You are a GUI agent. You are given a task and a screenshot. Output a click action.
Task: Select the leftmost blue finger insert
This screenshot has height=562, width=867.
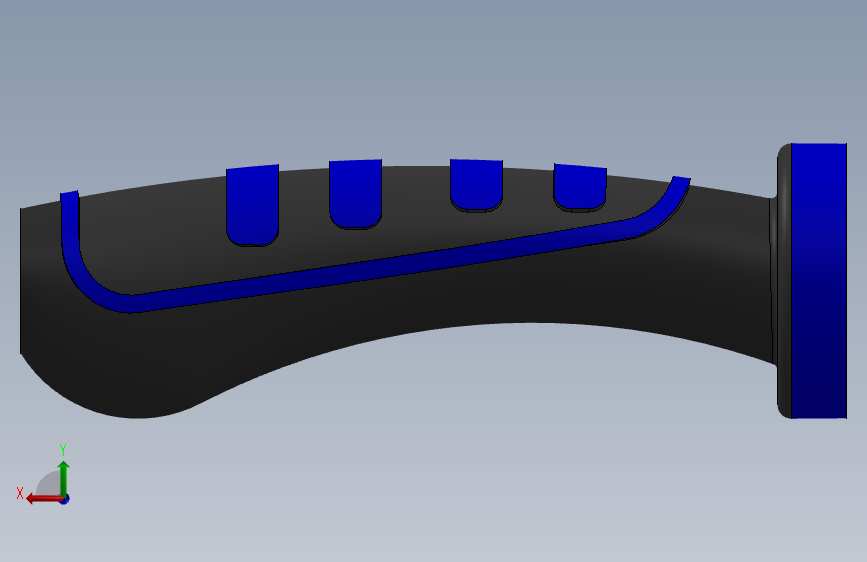(252, 205)
